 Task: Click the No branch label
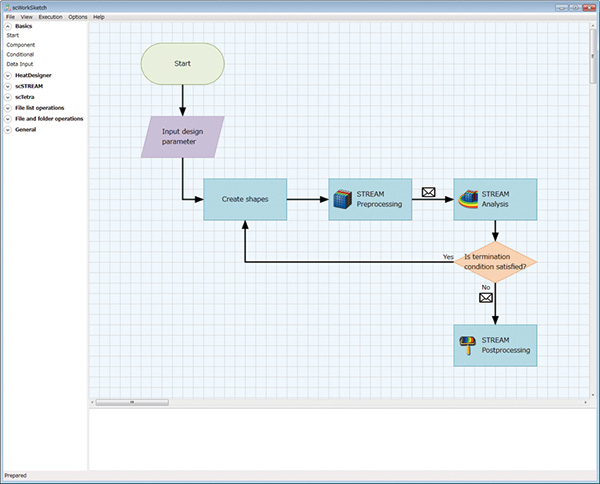pyautogui.click(x=486, y=287)
